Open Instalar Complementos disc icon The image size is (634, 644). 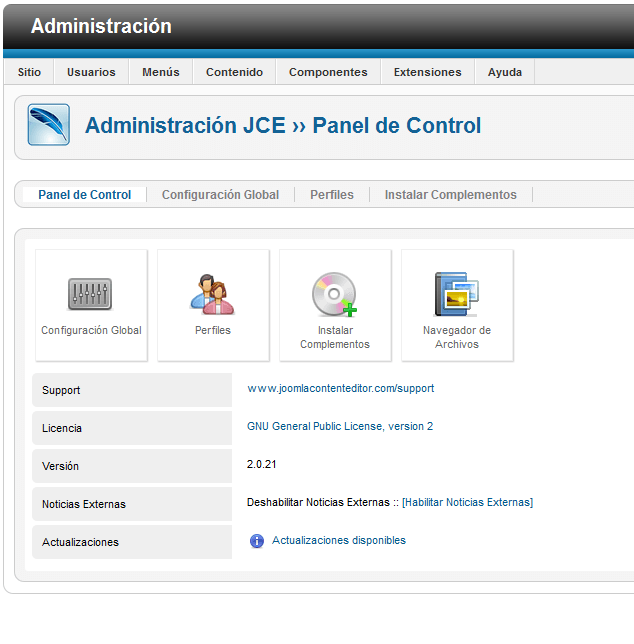[334, 294]
